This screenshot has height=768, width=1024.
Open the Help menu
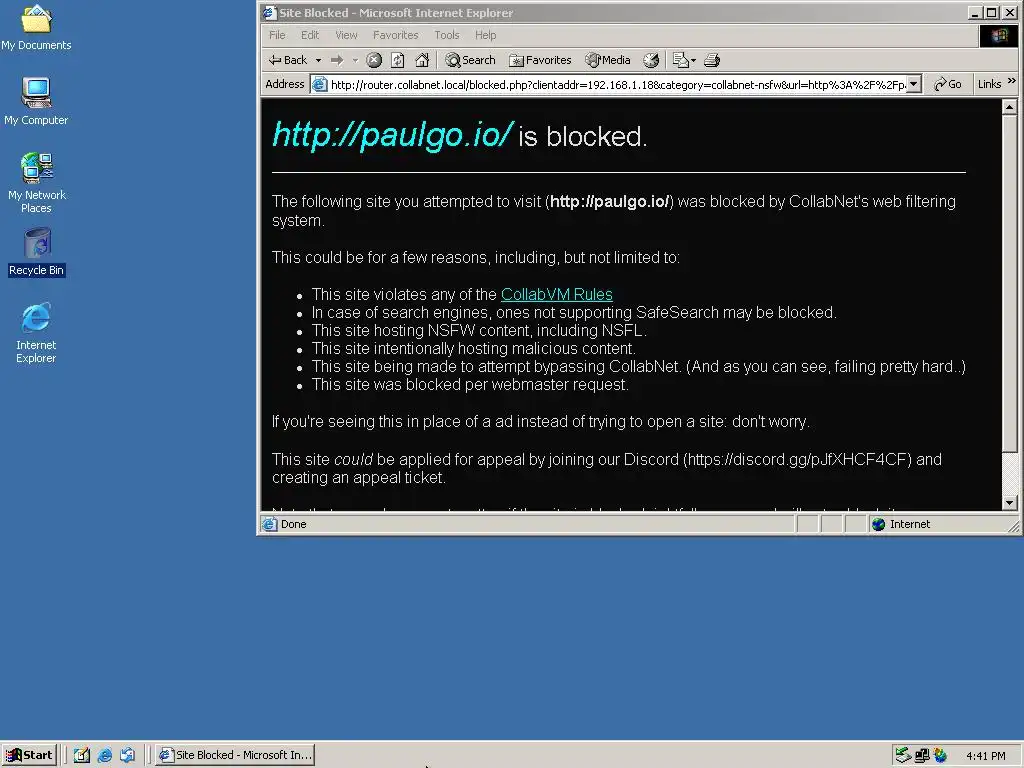[x=485, y=35]
